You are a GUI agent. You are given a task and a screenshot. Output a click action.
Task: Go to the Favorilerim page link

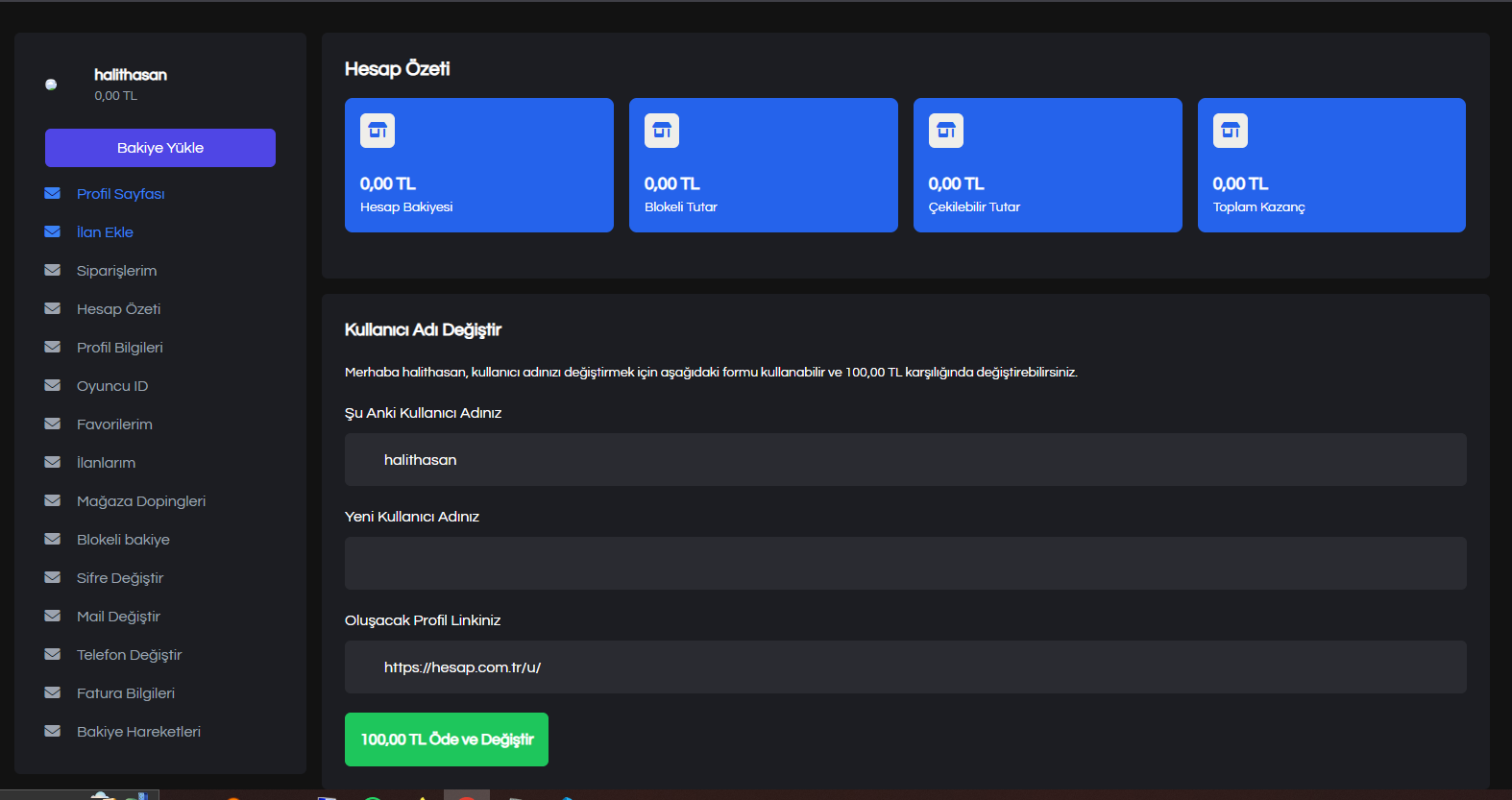click(114, 424)
